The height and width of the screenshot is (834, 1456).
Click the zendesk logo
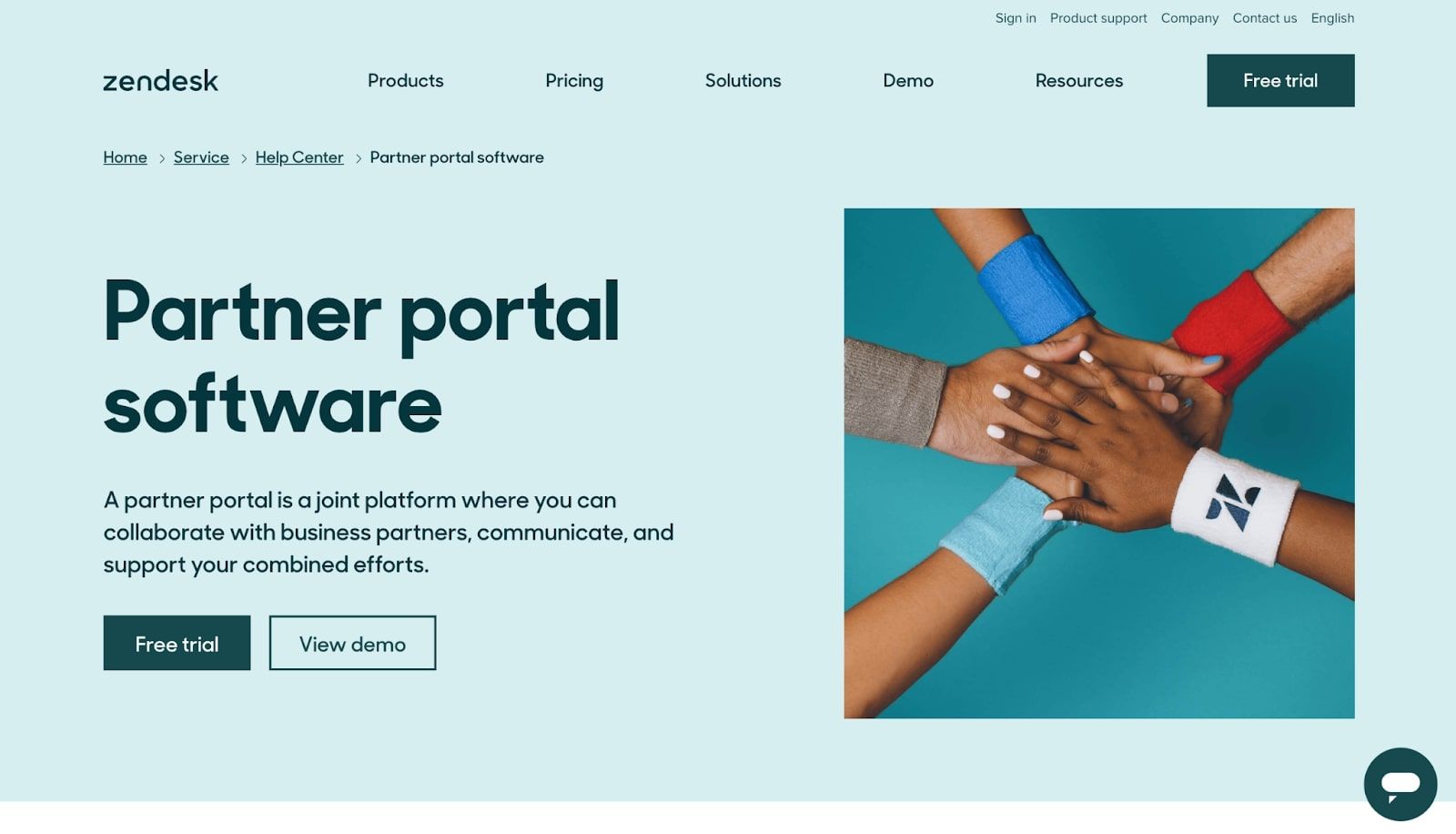click(x=160, y=80)
